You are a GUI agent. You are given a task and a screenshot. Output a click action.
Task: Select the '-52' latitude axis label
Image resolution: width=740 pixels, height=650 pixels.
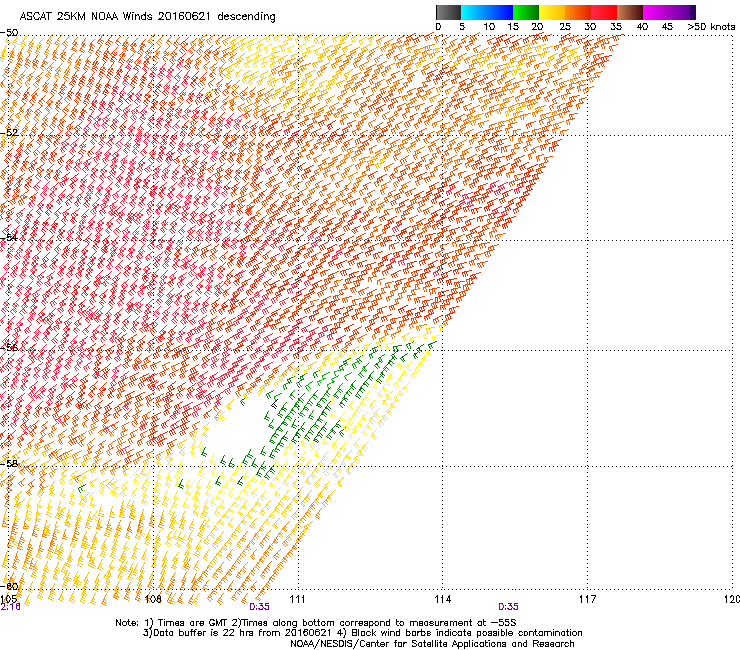click(9, 133)
